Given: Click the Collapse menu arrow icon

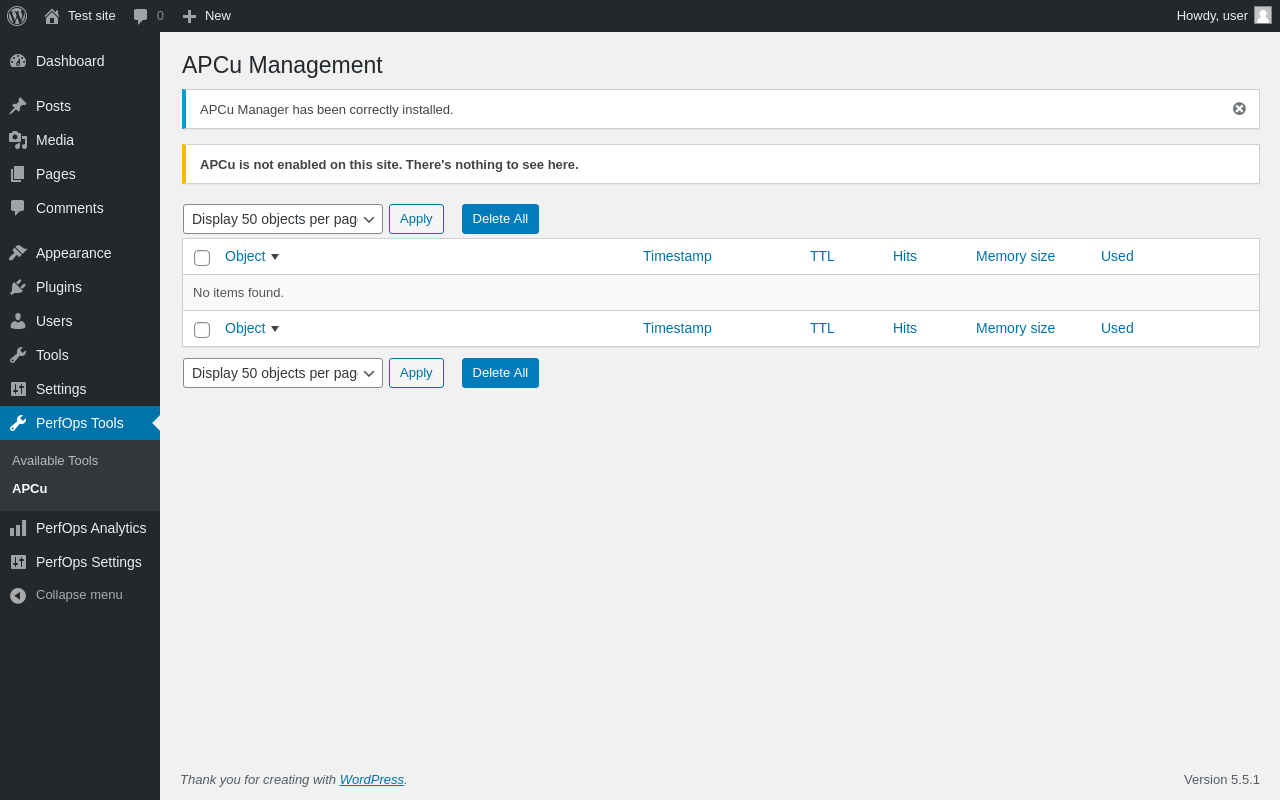Looking at the screenshot, I should coord(18,595).
